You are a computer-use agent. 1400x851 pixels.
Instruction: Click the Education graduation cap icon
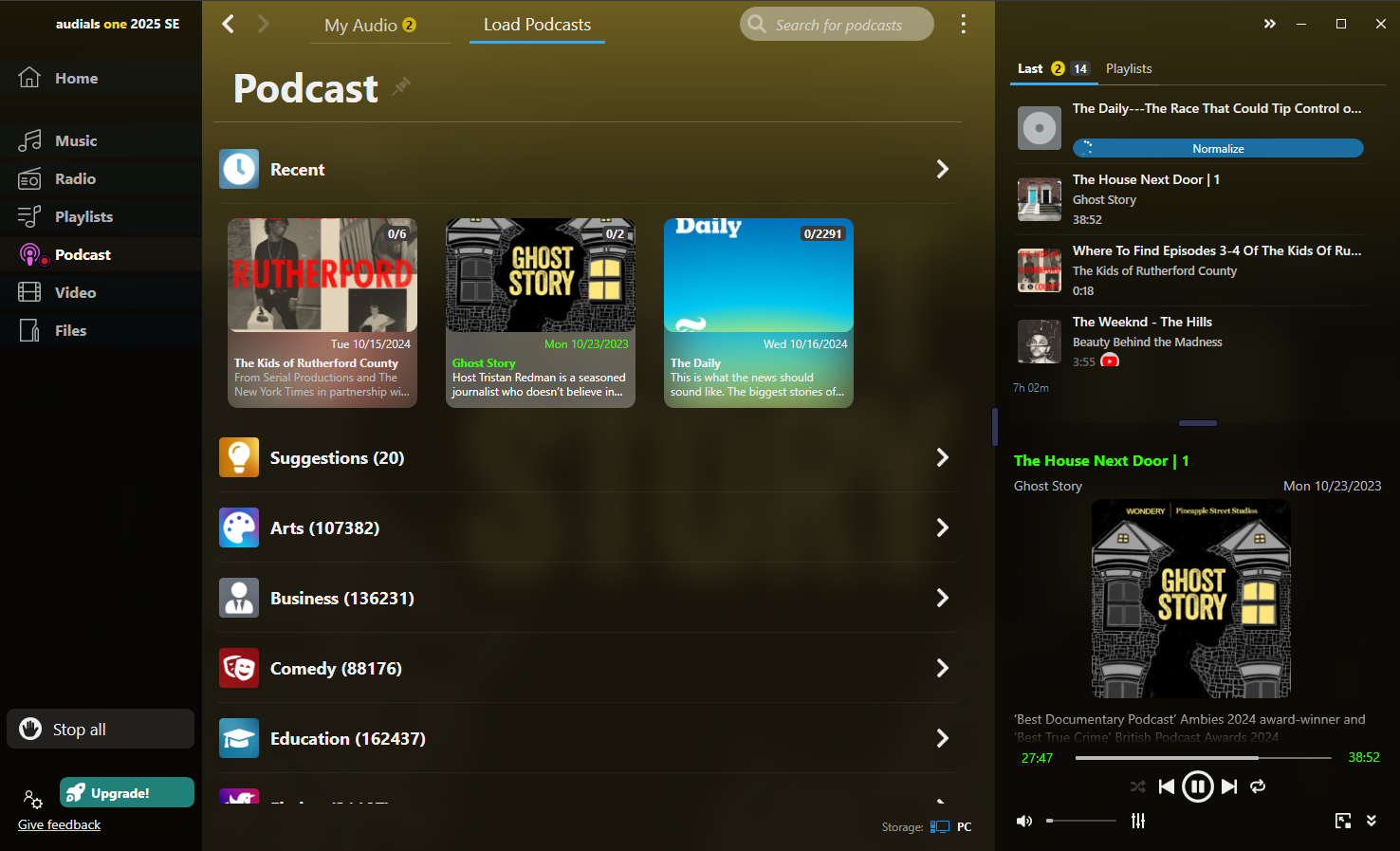point(239,738)
